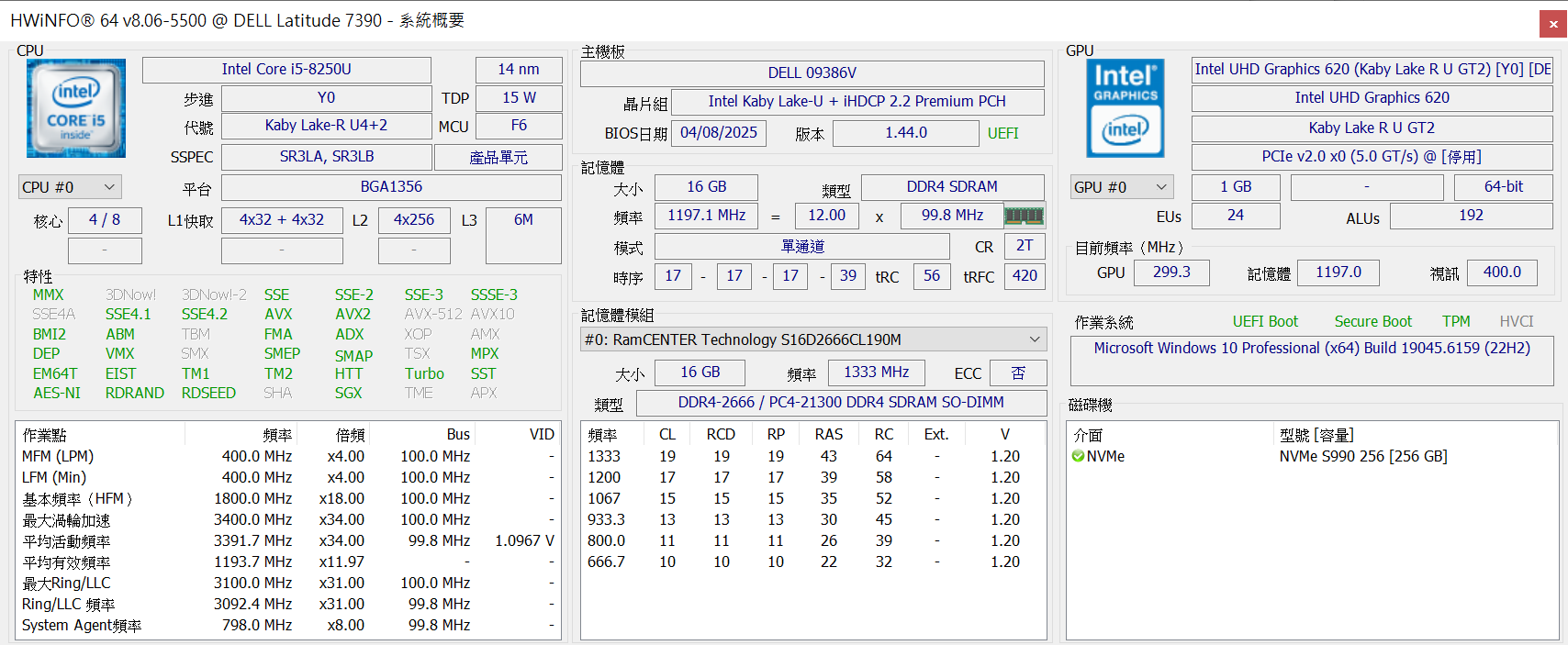The width and height of the screenshot is (1568, 645).
Task: Click the TDP value 15 W
Action: 519,98
